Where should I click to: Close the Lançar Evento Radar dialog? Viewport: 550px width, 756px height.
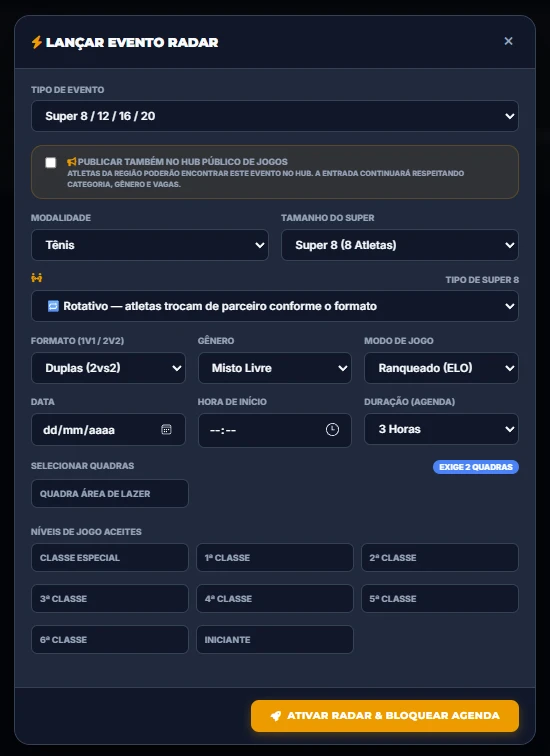[x=508, y=41]
